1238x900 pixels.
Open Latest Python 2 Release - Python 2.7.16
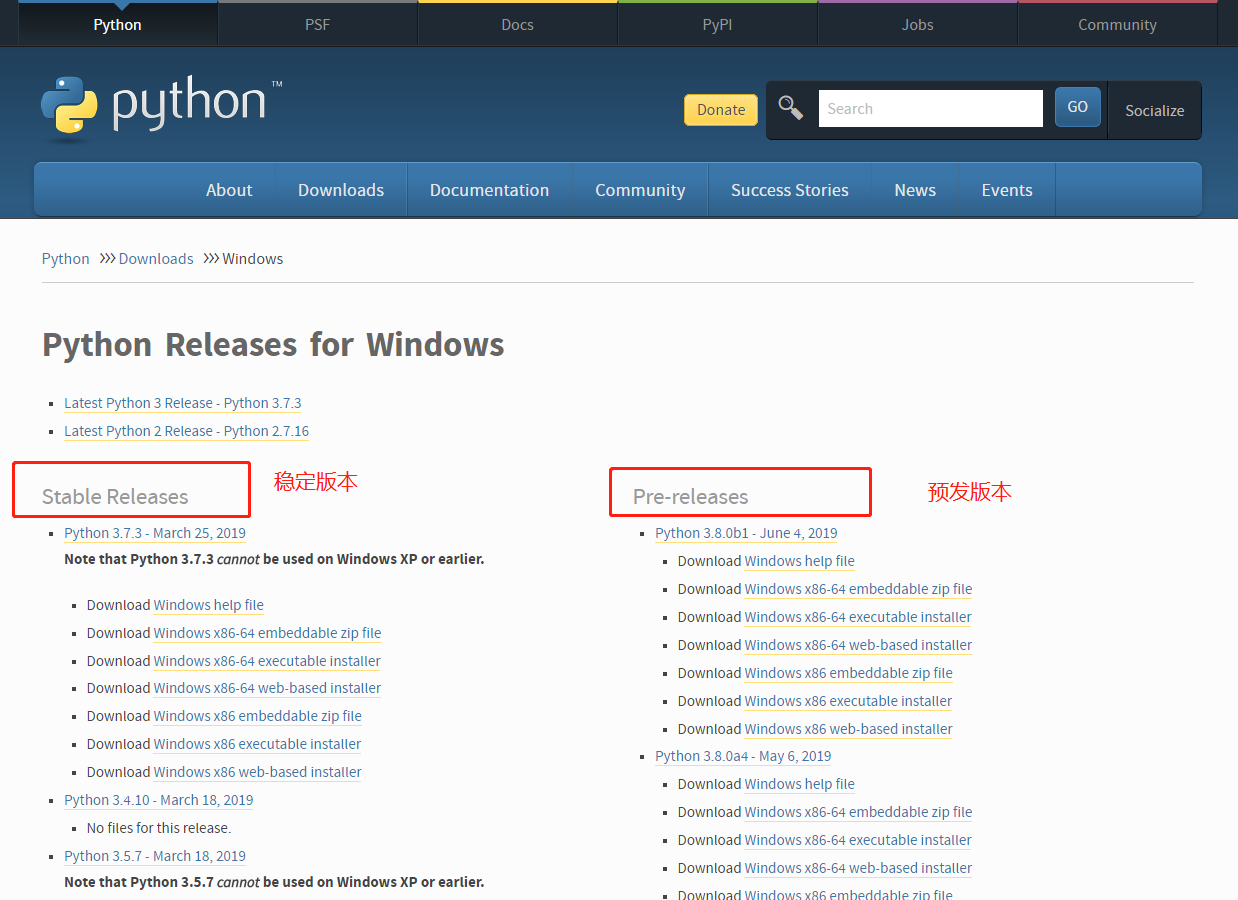click(187, 431)
